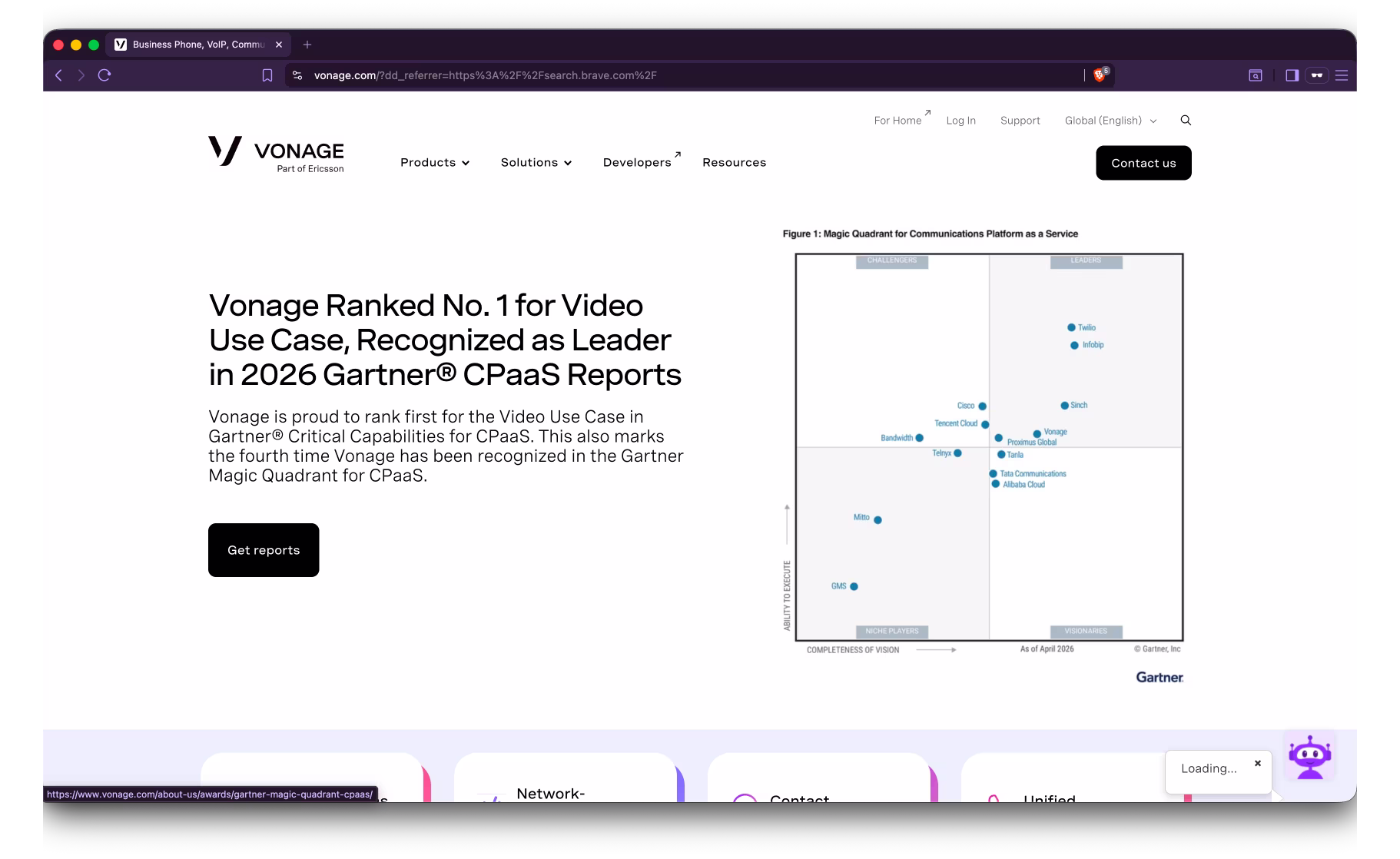Dismiss the Loading chat bubble
Image resolution: width=1400 pixels, height=859 pixels.
1258,763
